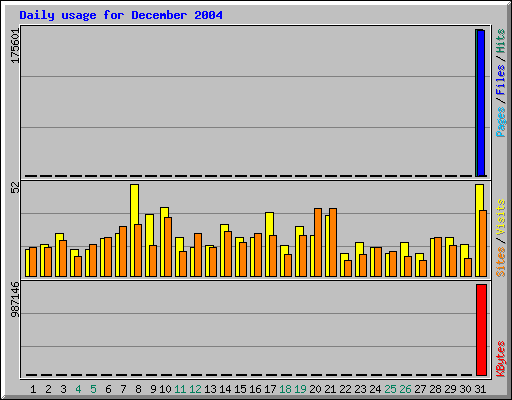Click the orange Sites bar on day 21
The image size is (512, 400).
point(333,242)
